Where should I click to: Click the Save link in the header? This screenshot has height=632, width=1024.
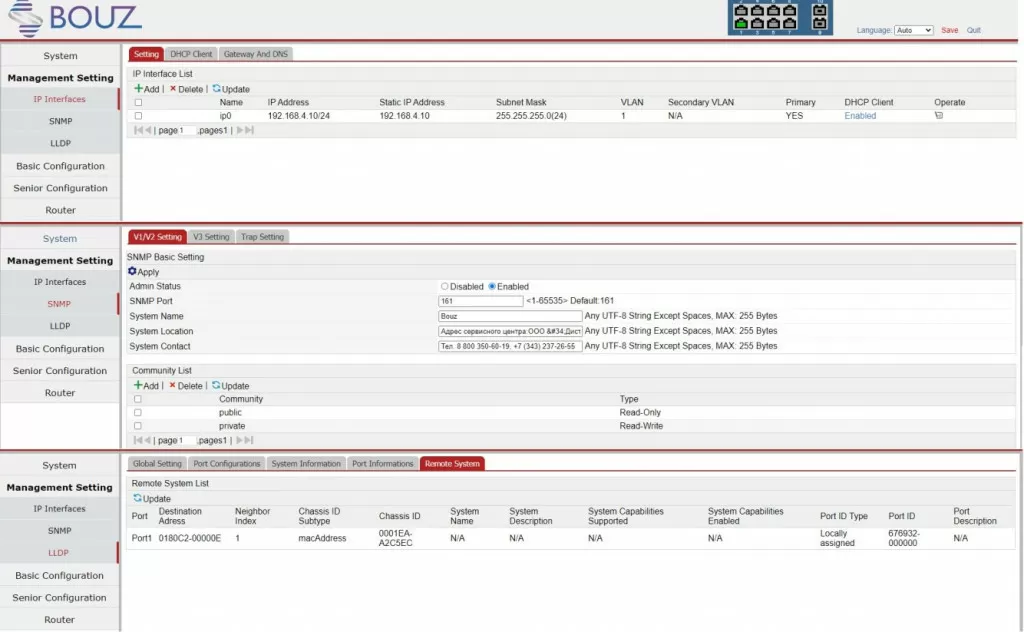pyautogui.click(x=950, y=30)
